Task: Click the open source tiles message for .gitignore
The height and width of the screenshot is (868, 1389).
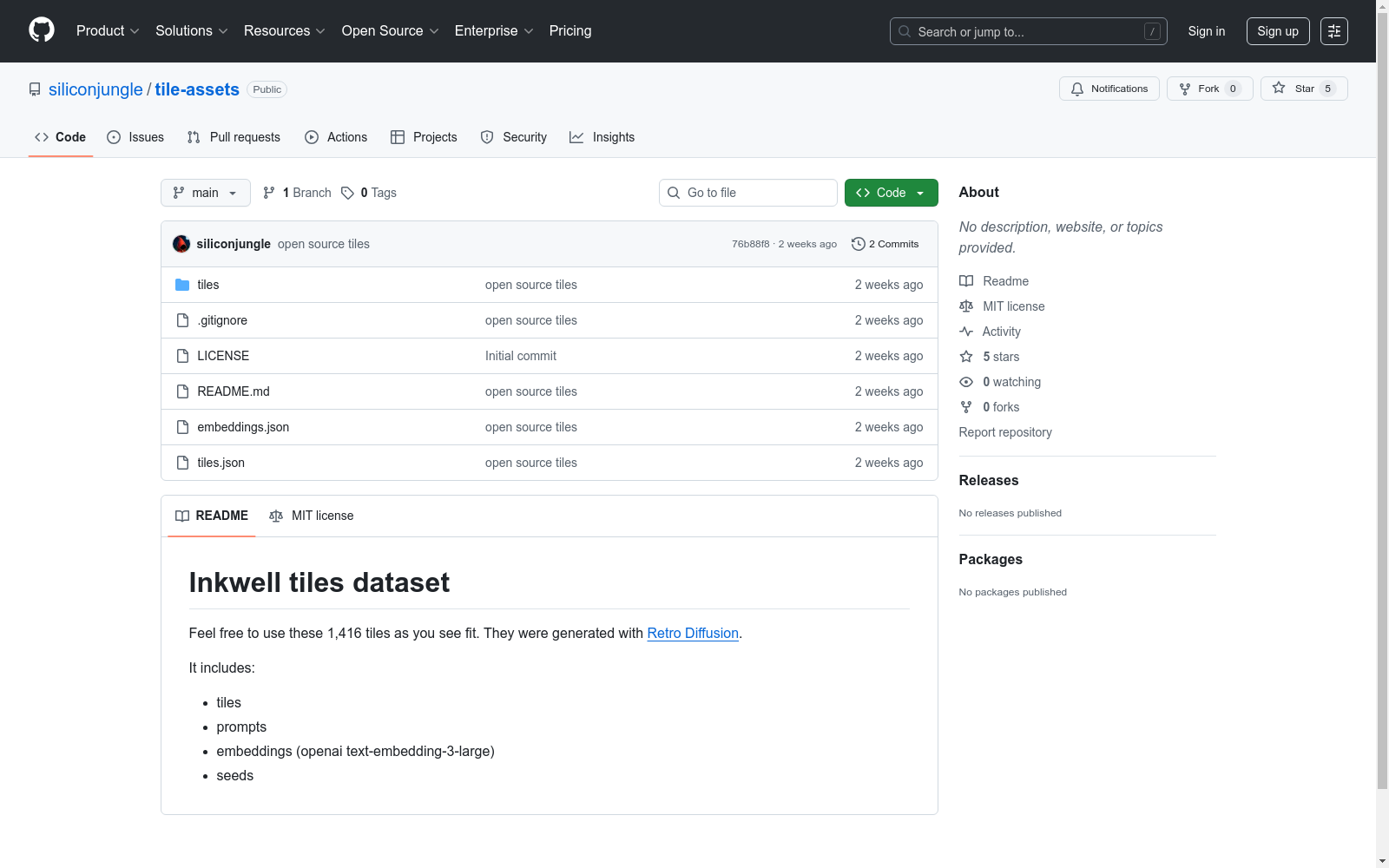Action: coord(531,320)
